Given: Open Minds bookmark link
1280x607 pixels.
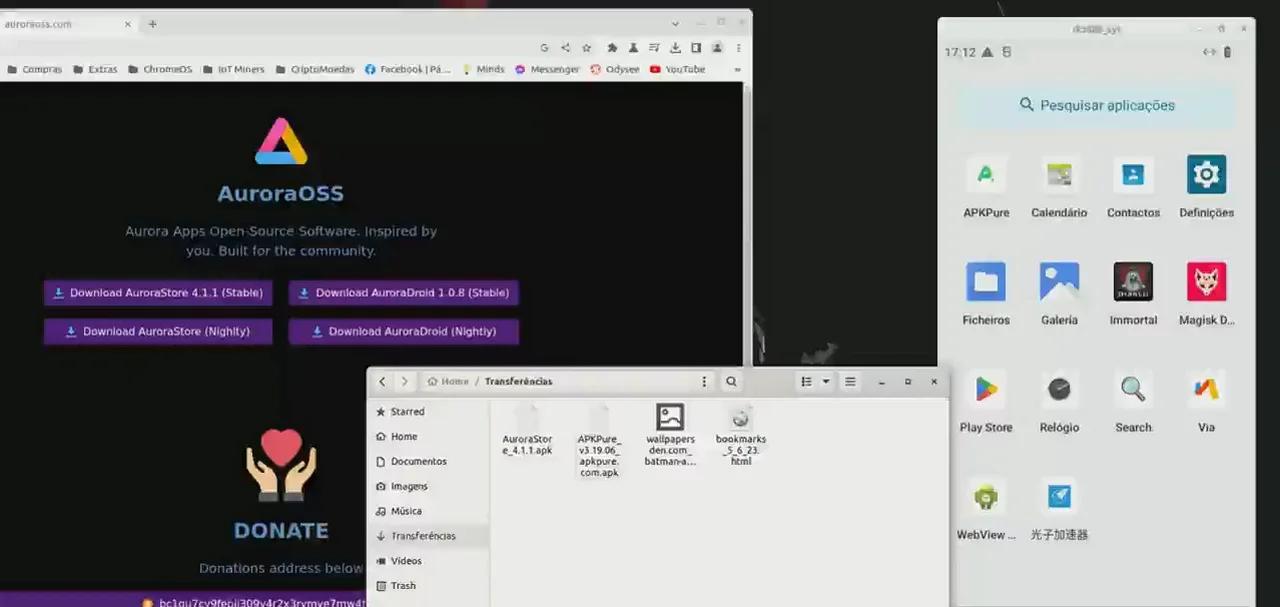Looking at the screenshot, I should 483,70.
